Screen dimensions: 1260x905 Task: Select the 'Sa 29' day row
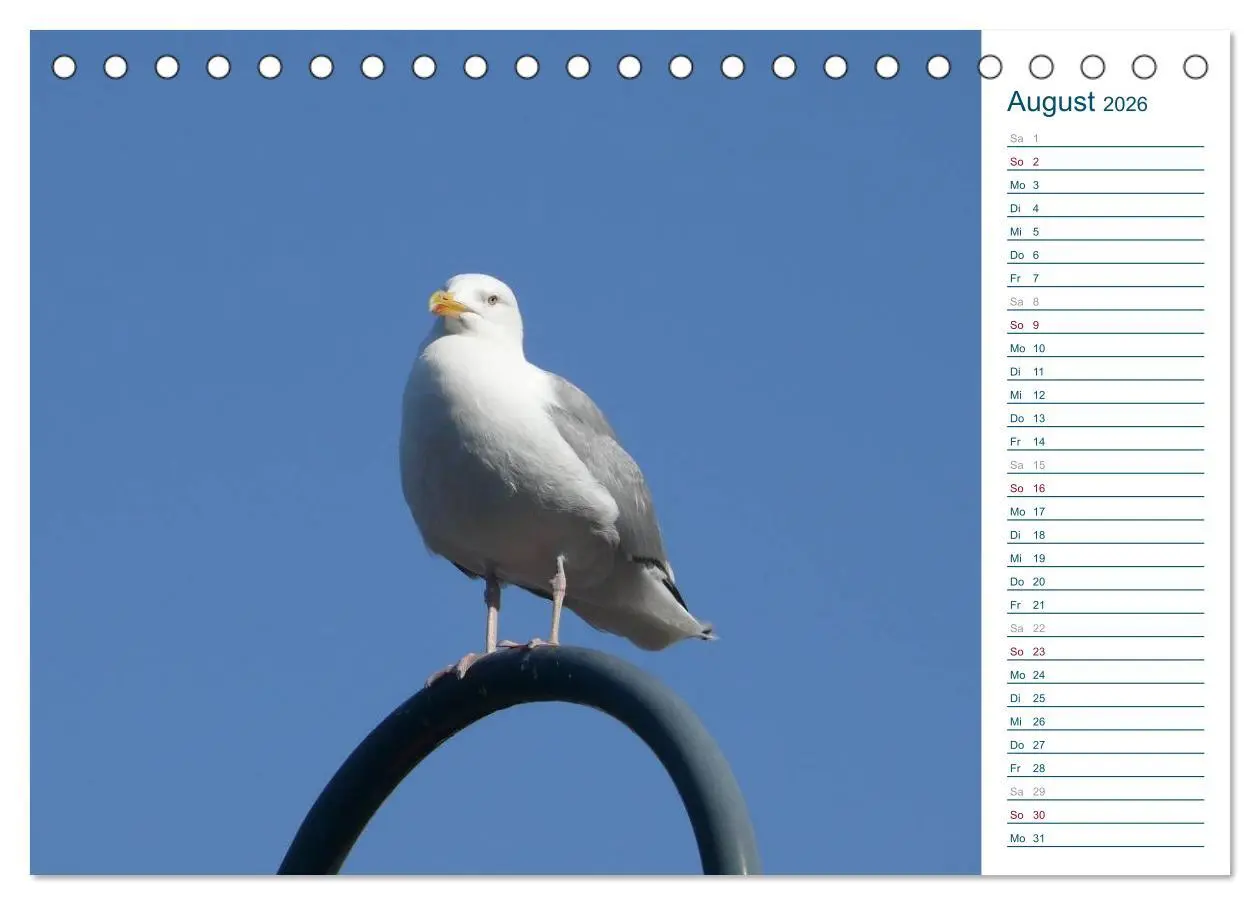(1105, 791)
